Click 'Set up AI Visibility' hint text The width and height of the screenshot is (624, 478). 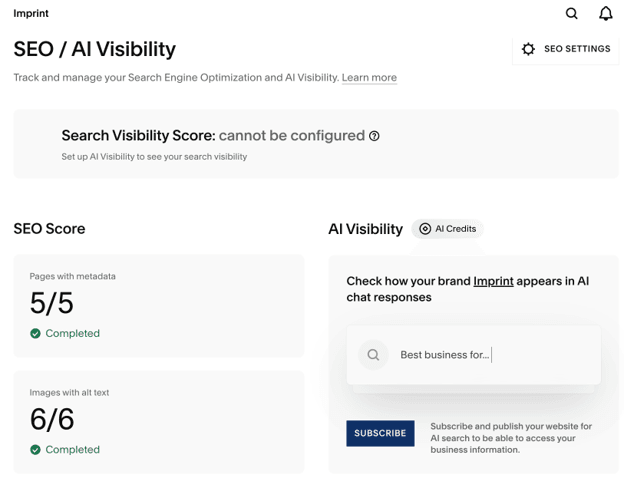click(154, 157)
